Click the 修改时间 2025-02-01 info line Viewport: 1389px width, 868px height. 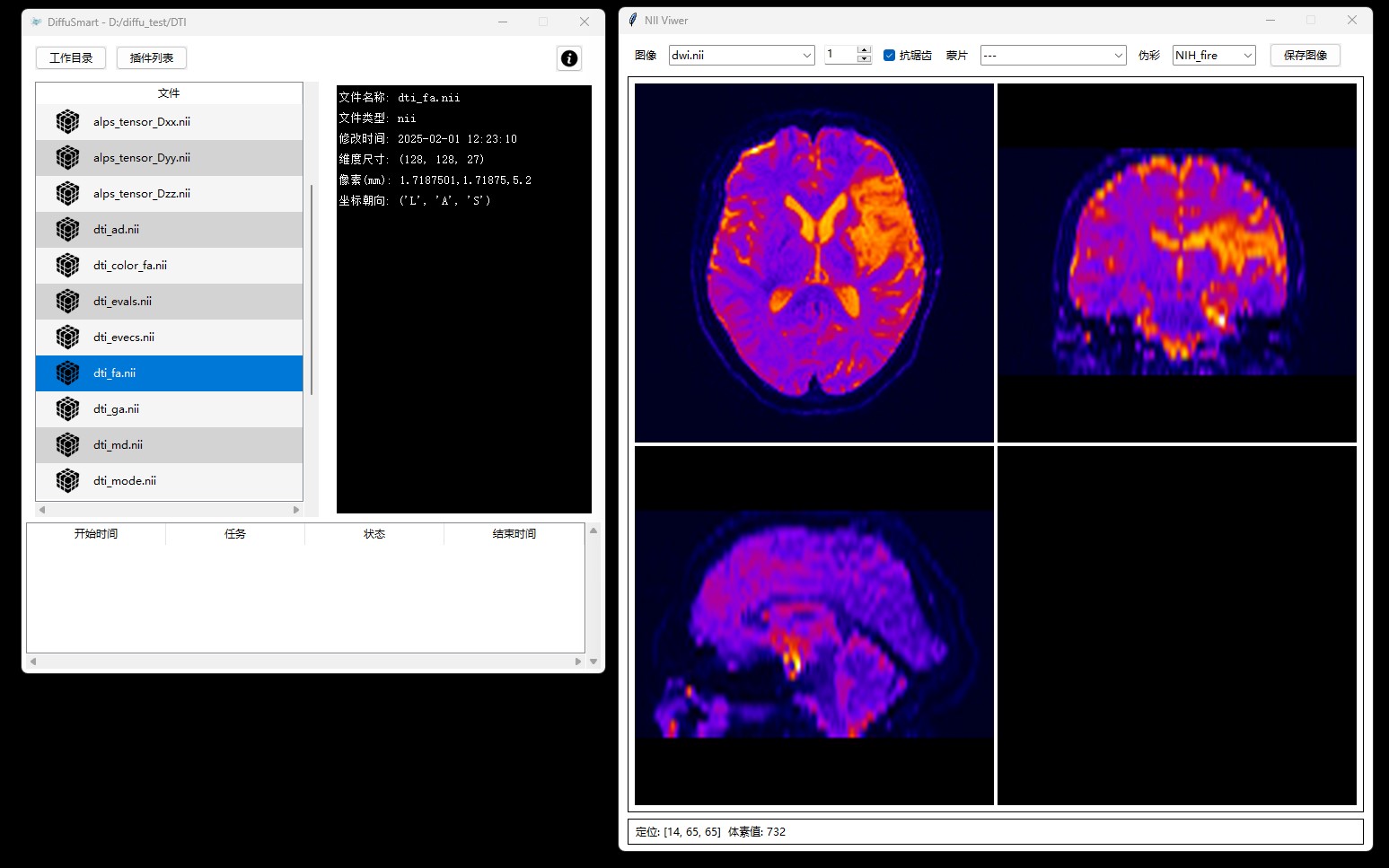point(428,139)
